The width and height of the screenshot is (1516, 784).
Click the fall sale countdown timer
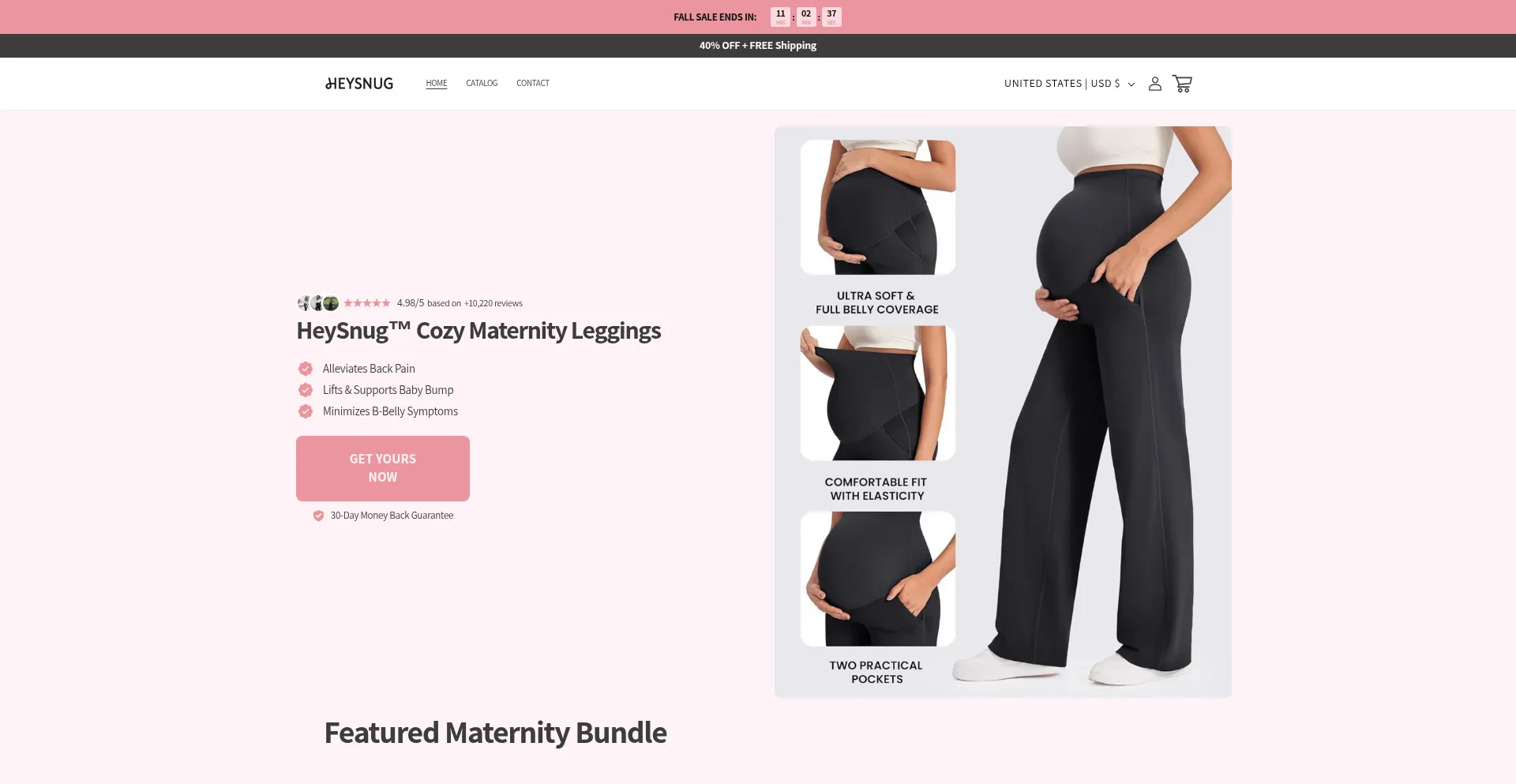pos(806,17)
